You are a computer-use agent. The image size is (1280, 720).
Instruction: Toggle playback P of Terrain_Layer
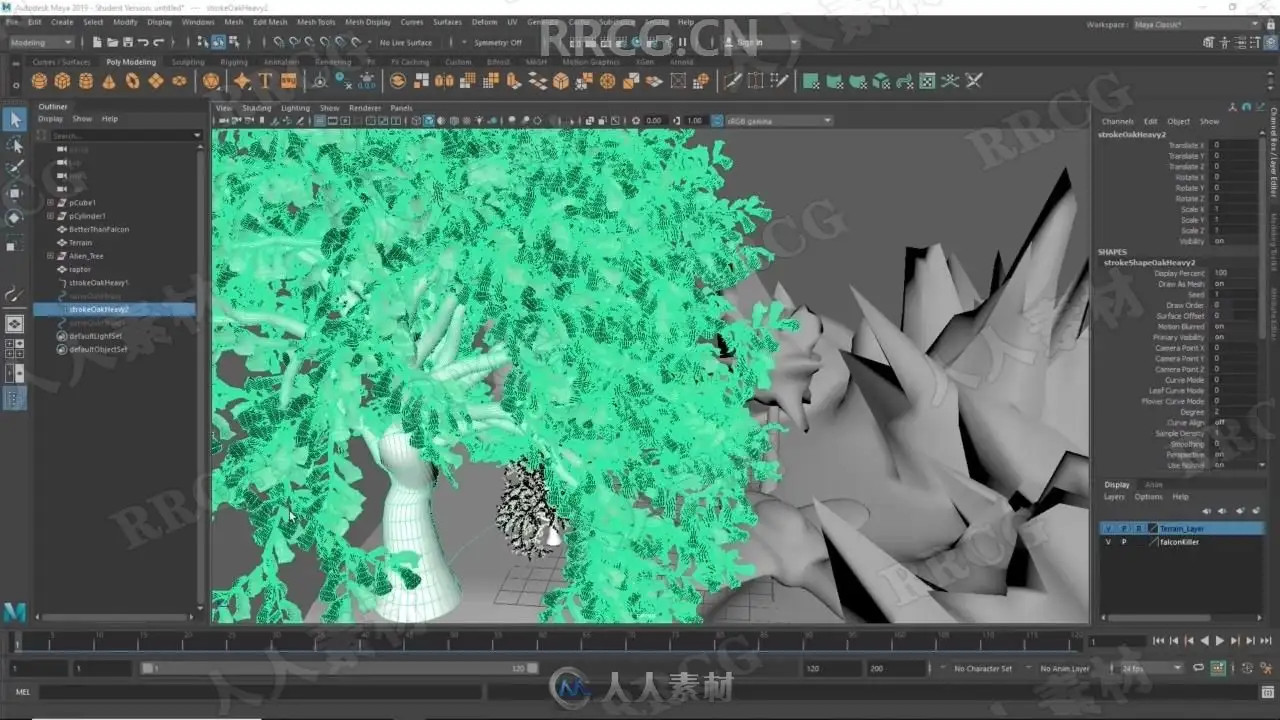tap(1123, 528)
